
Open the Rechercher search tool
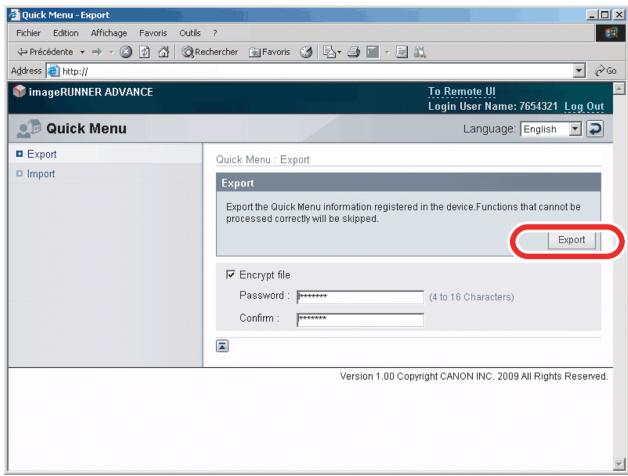(209, 52)
